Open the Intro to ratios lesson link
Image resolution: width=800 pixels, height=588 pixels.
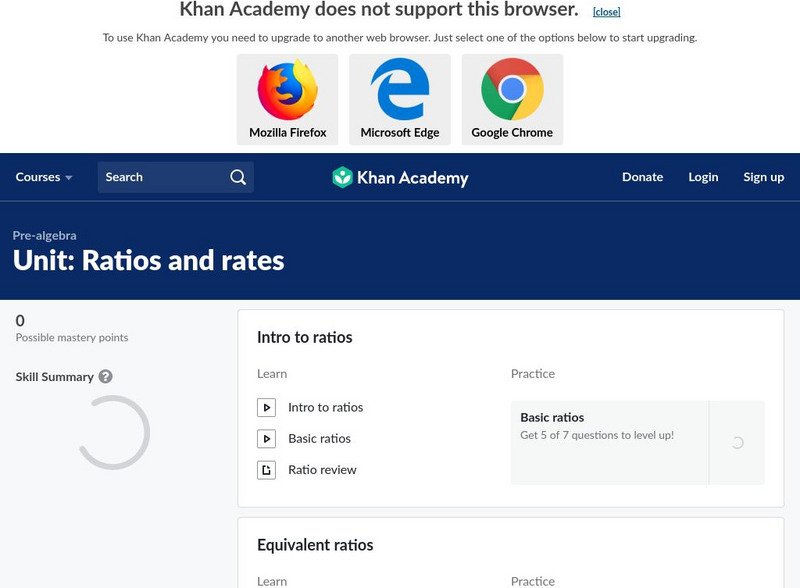(325, 407)
